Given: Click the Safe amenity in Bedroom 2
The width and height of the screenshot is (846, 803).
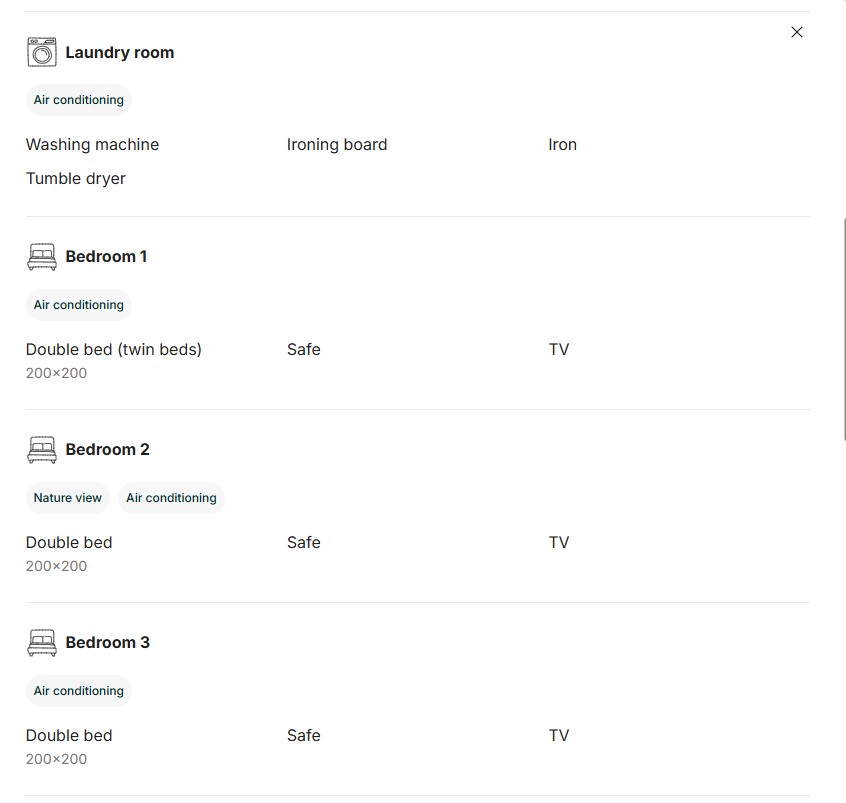Looking at the screenshot, I should click(304, 542).
